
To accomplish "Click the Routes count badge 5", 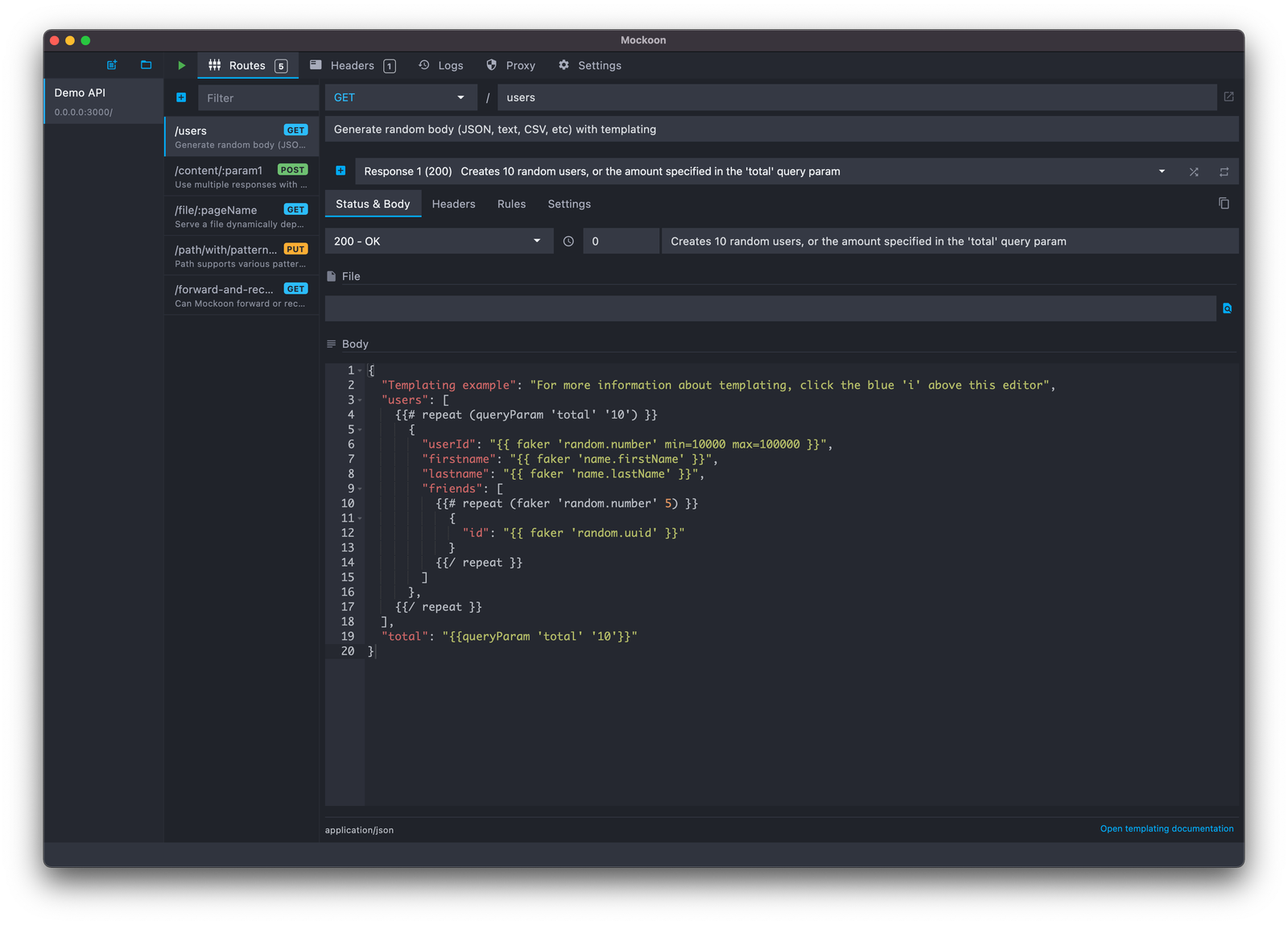I will tap(281, 66).
